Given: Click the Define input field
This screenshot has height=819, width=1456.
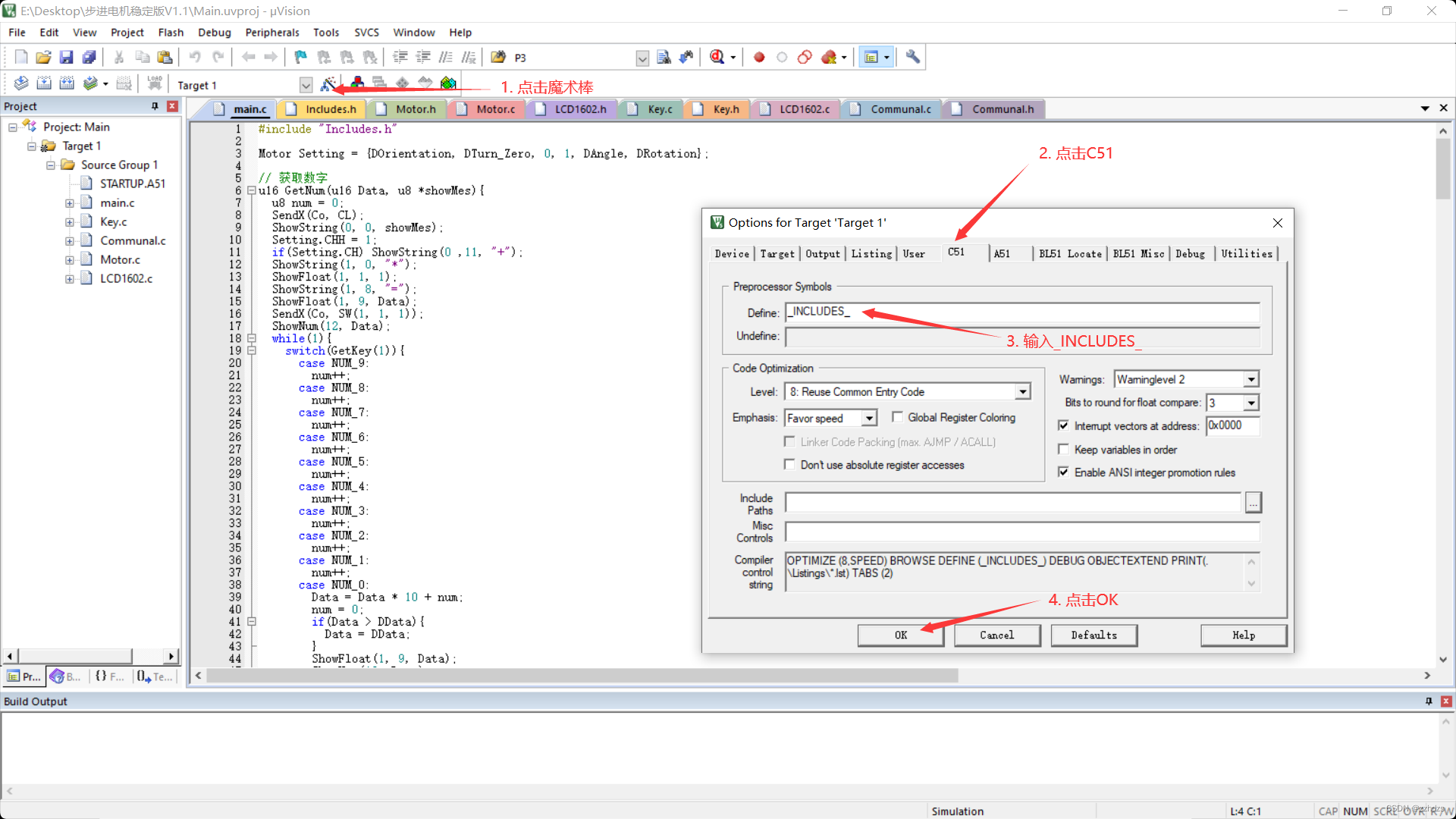Looking at the screenshot, I should click(1022, 312).
